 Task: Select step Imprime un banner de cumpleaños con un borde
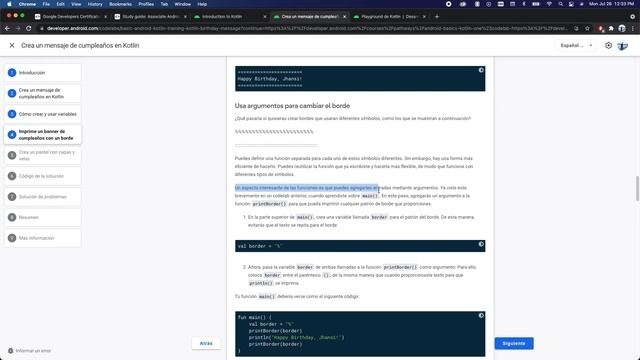tap(43, 135)
